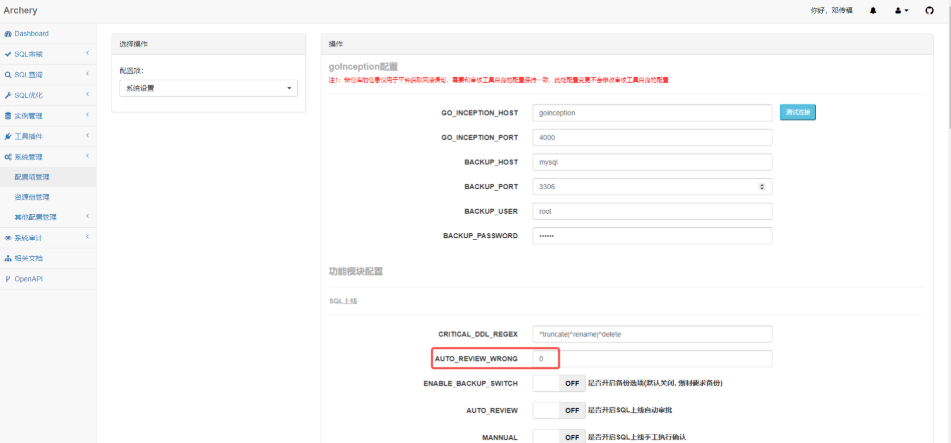Toggle the ENABLE_BACKUP_SWITCH switch

point(559,384)
